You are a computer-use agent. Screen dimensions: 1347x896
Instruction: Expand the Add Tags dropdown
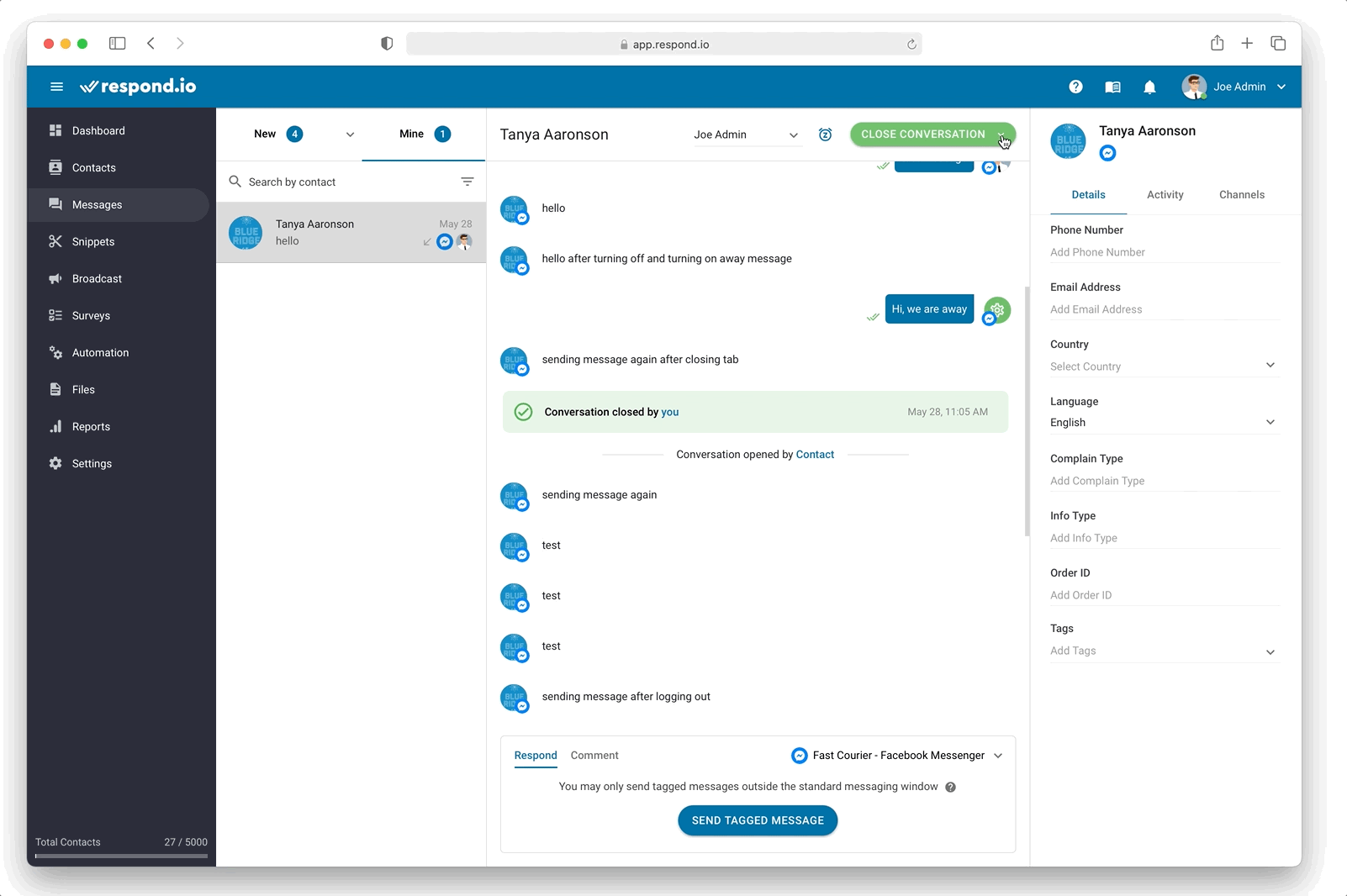(1270, 651)
